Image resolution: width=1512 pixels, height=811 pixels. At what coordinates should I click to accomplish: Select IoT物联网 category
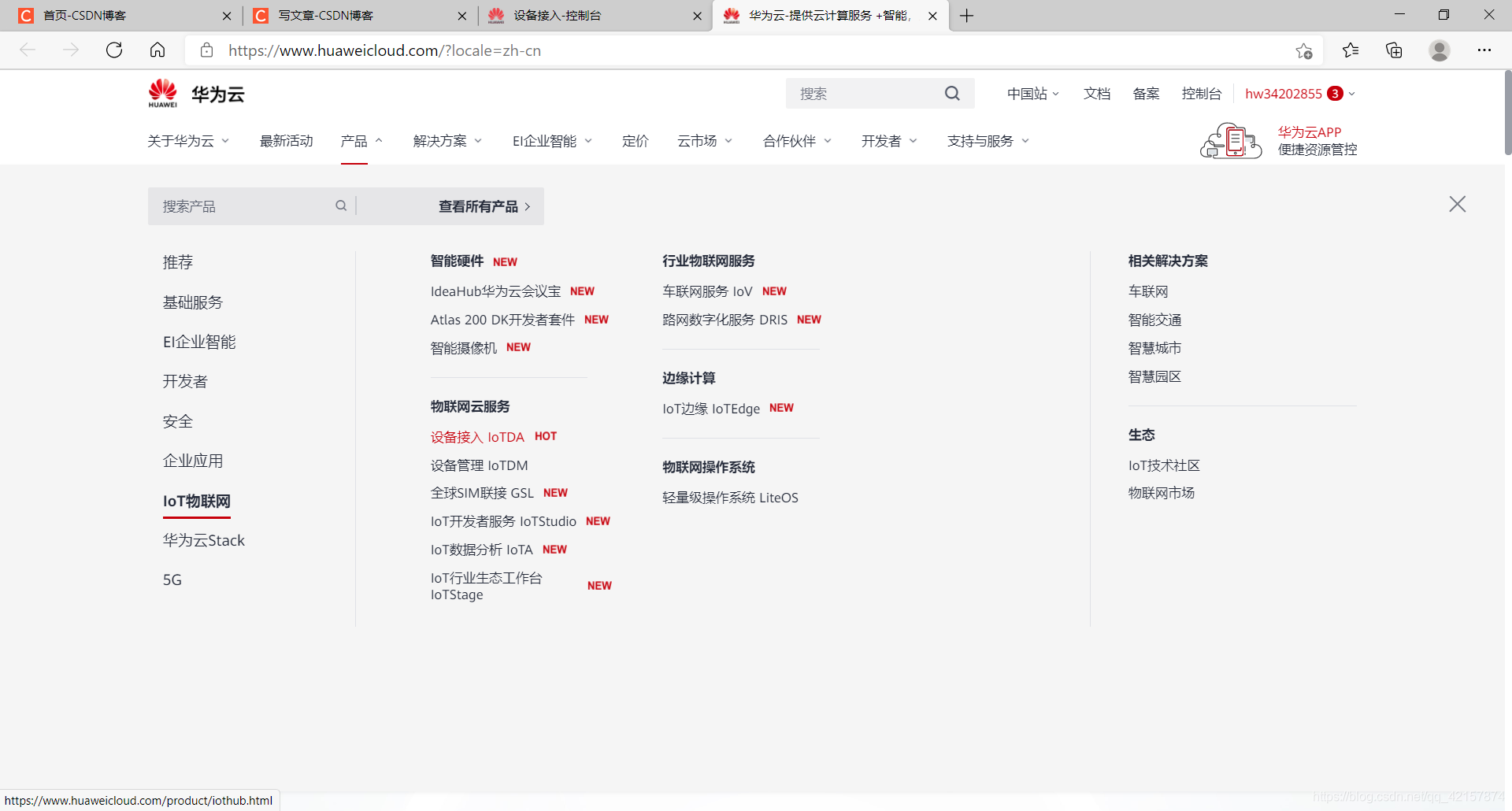coord(197,501)
